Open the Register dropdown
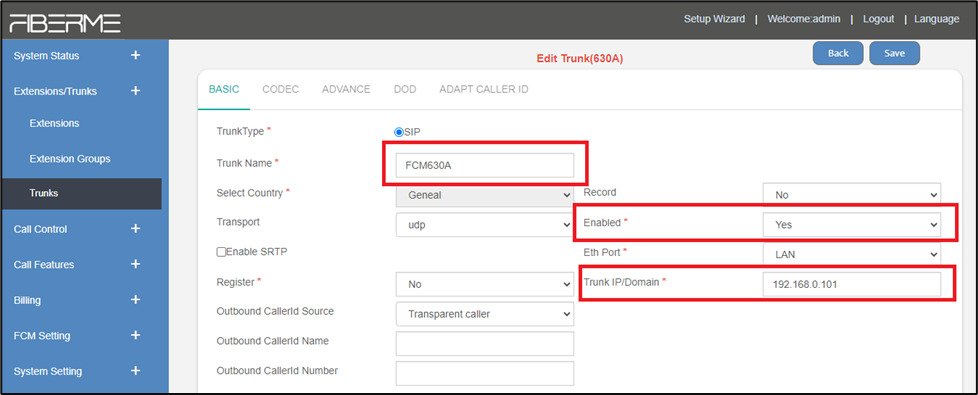Viewport: 978px width, 395px height. click(485, 284)
